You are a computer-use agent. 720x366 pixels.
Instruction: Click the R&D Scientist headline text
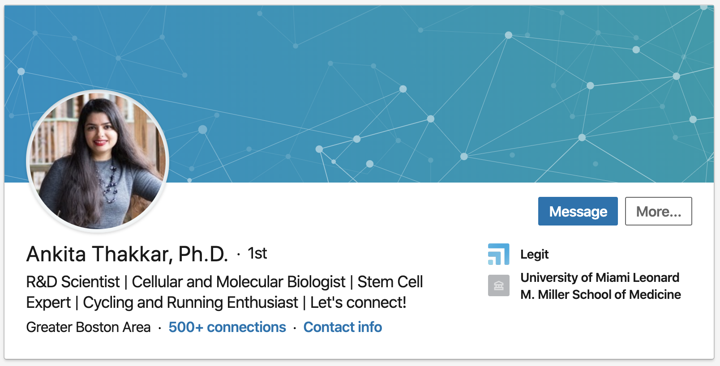(73, 282)
